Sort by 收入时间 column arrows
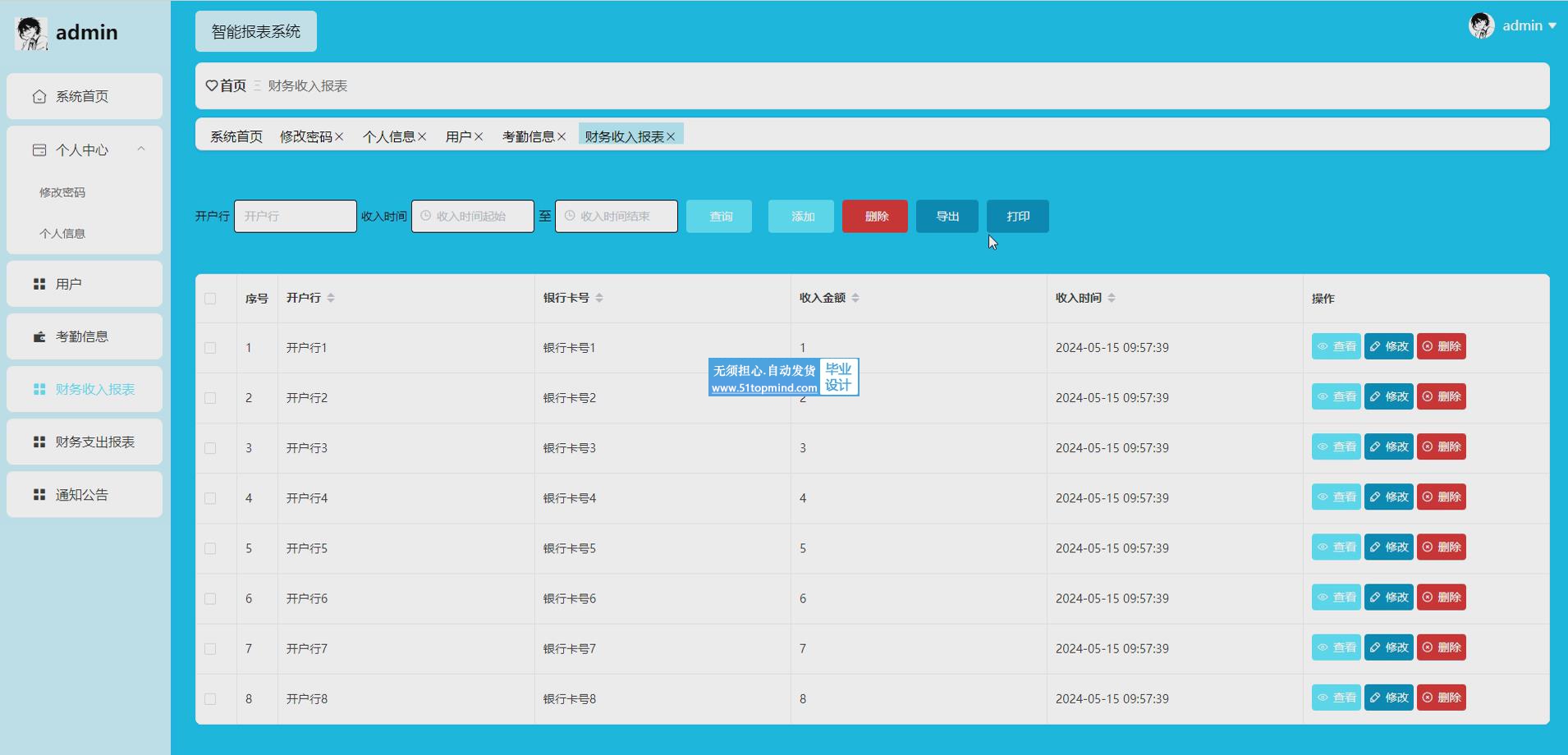This screenshot has width=1568, height=755. click(x=1112, y=298)
